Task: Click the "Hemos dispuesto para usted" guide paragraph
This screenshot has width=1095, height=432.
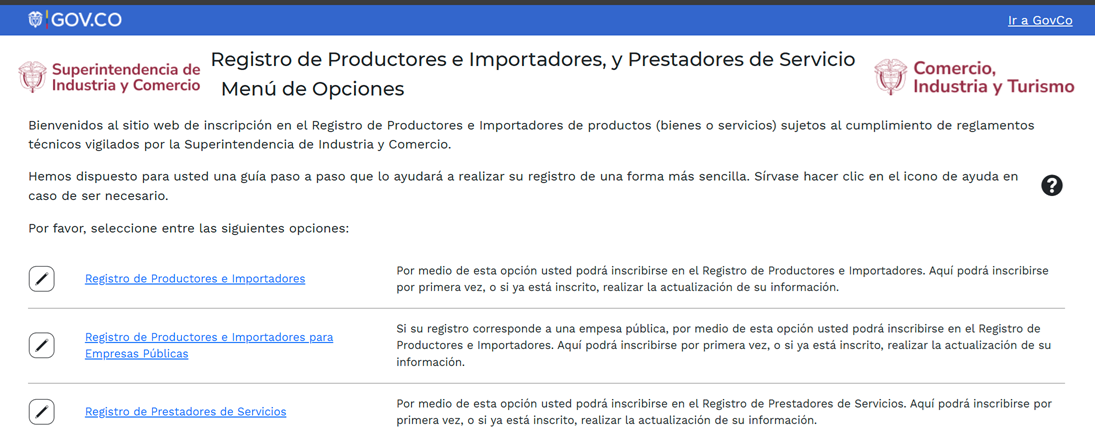Action: [x=522, y=186]
